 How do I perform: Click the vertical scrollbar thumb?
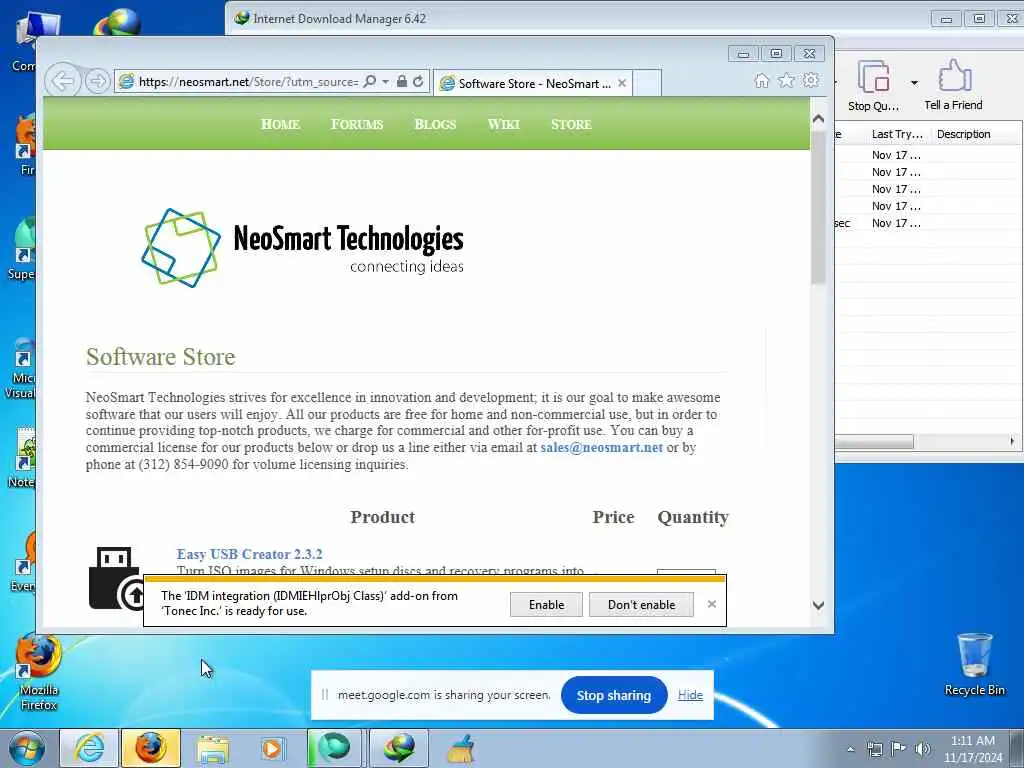point(818,207)
